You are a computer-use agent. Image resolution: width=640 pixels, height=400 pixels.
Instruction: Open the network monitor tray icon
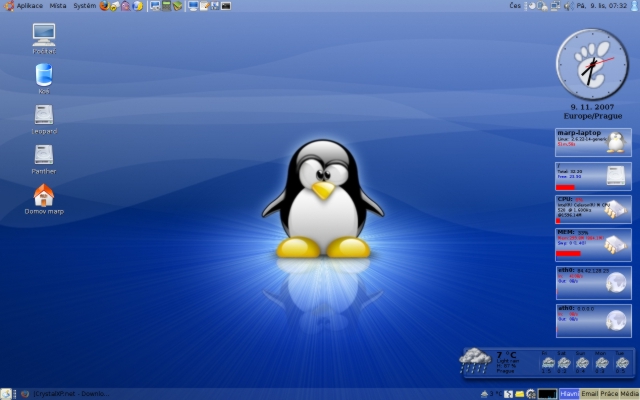[556, 6]
